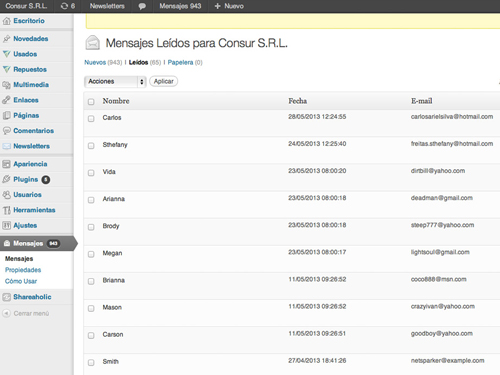The width and height of the screenshot is (500, 375).
Task: Click the Escritorio home icon
Action: [6, 21]
